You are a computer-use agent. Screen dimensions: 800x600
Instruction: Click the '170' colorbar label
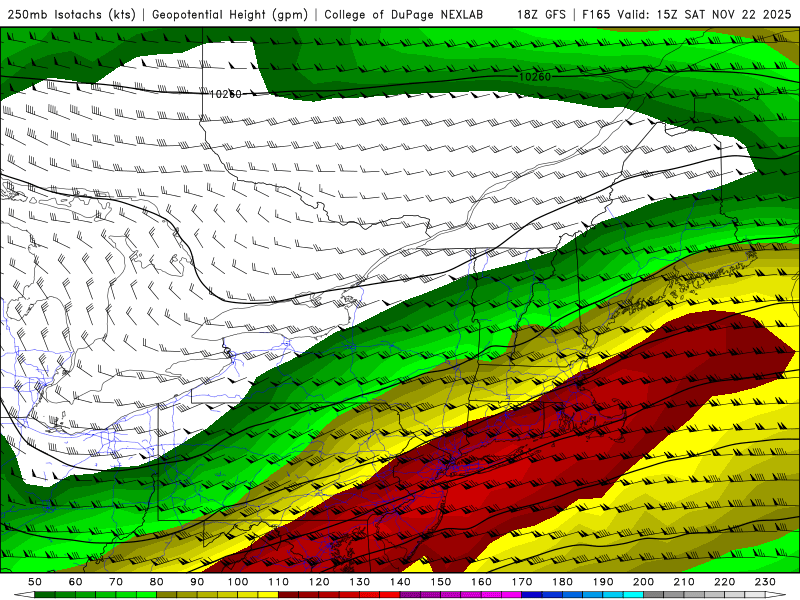pyautogui.click(x=521, y=582)
